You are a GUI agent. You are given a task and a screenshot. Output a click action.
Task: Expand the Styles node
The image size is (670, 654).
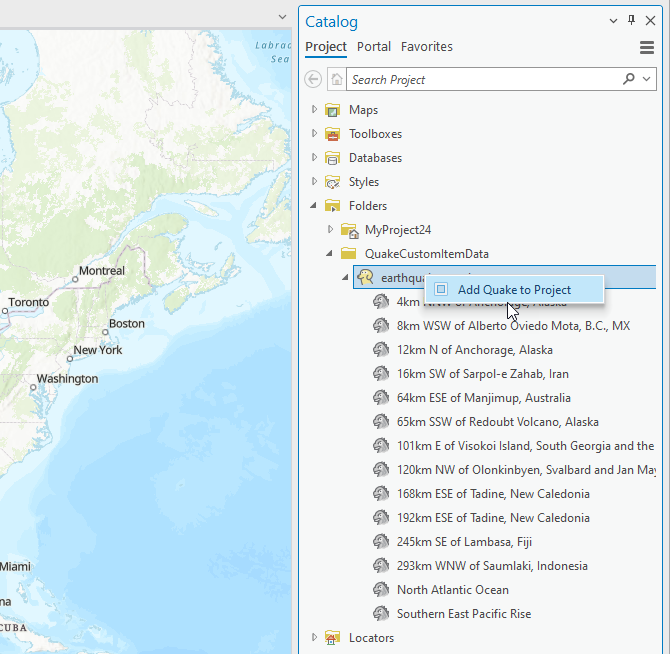(x=314, y=181)
